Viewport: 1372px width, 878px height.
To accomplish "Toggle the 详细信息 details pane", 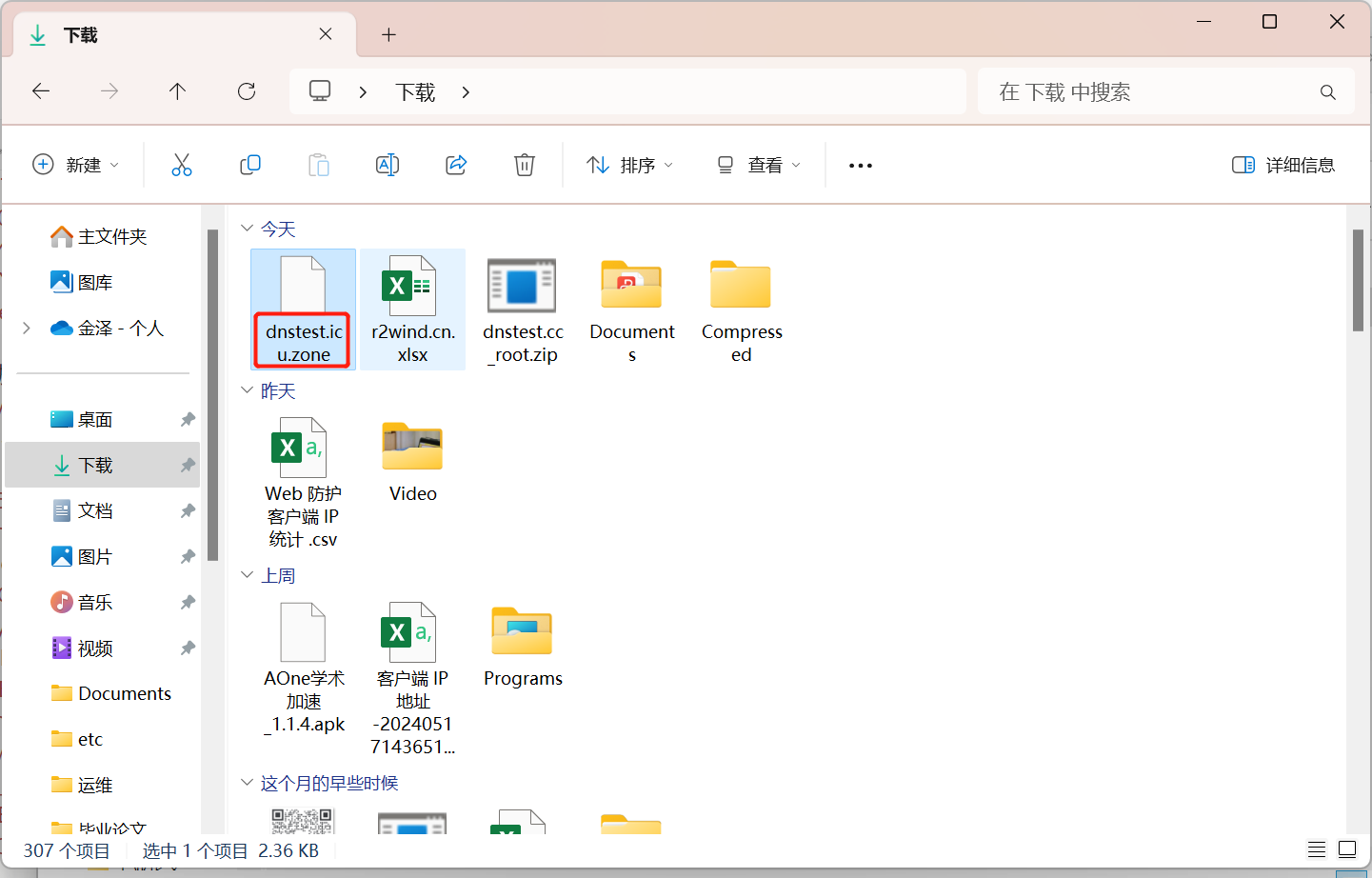I will [x=1283, y=165].
